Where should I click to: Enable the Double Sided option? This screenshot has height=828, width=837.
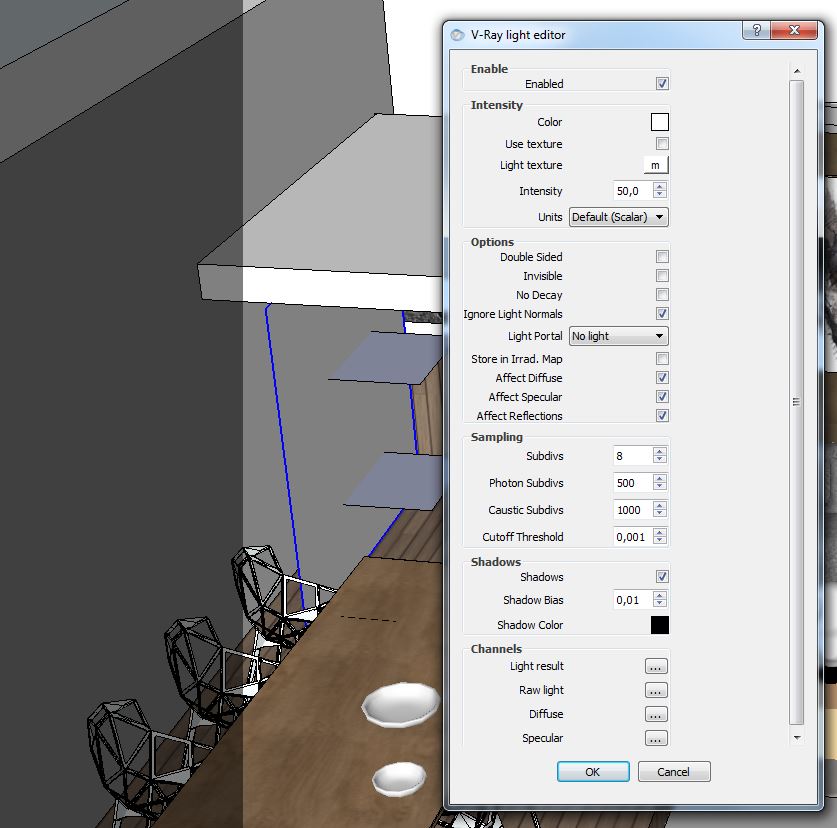pos(662,257)
